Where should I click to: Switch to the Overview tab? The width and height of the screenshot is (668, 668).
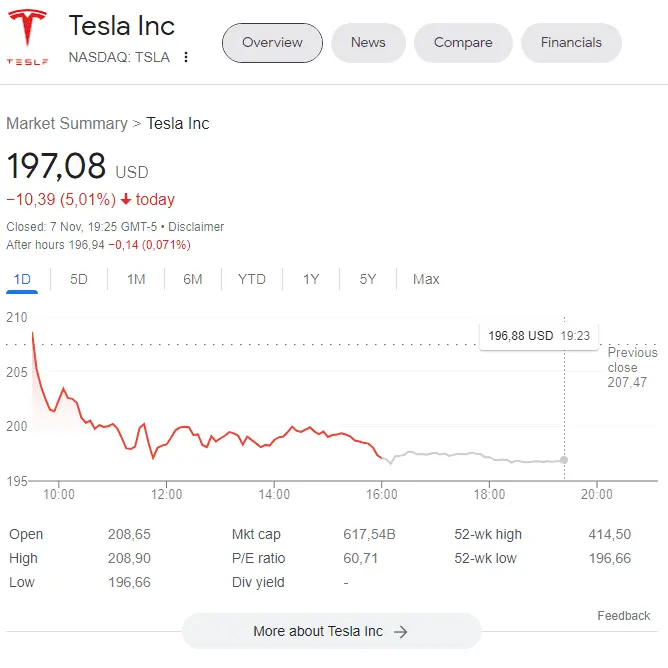coord(272,43)
